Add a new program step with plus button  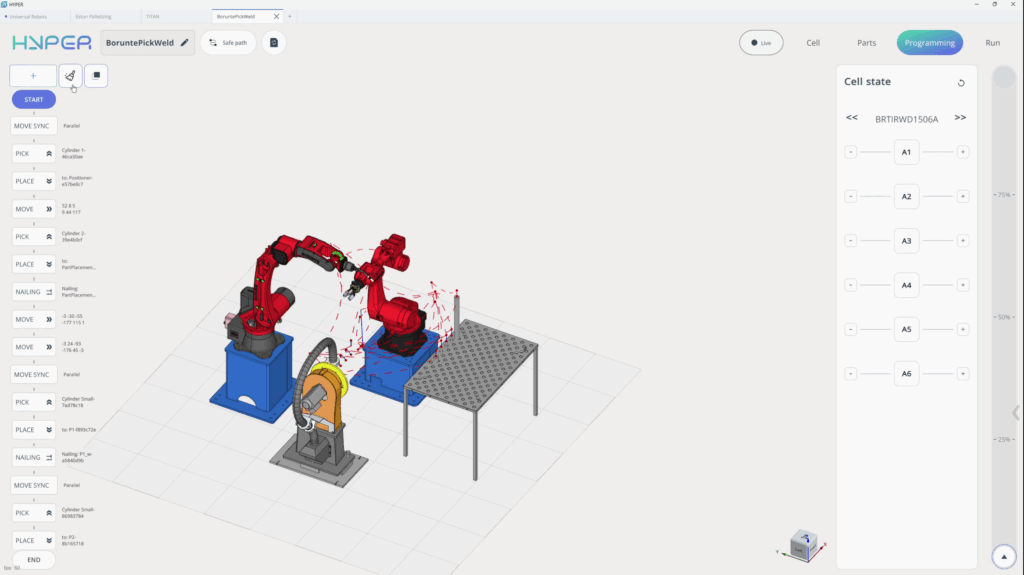coord(33,76)
